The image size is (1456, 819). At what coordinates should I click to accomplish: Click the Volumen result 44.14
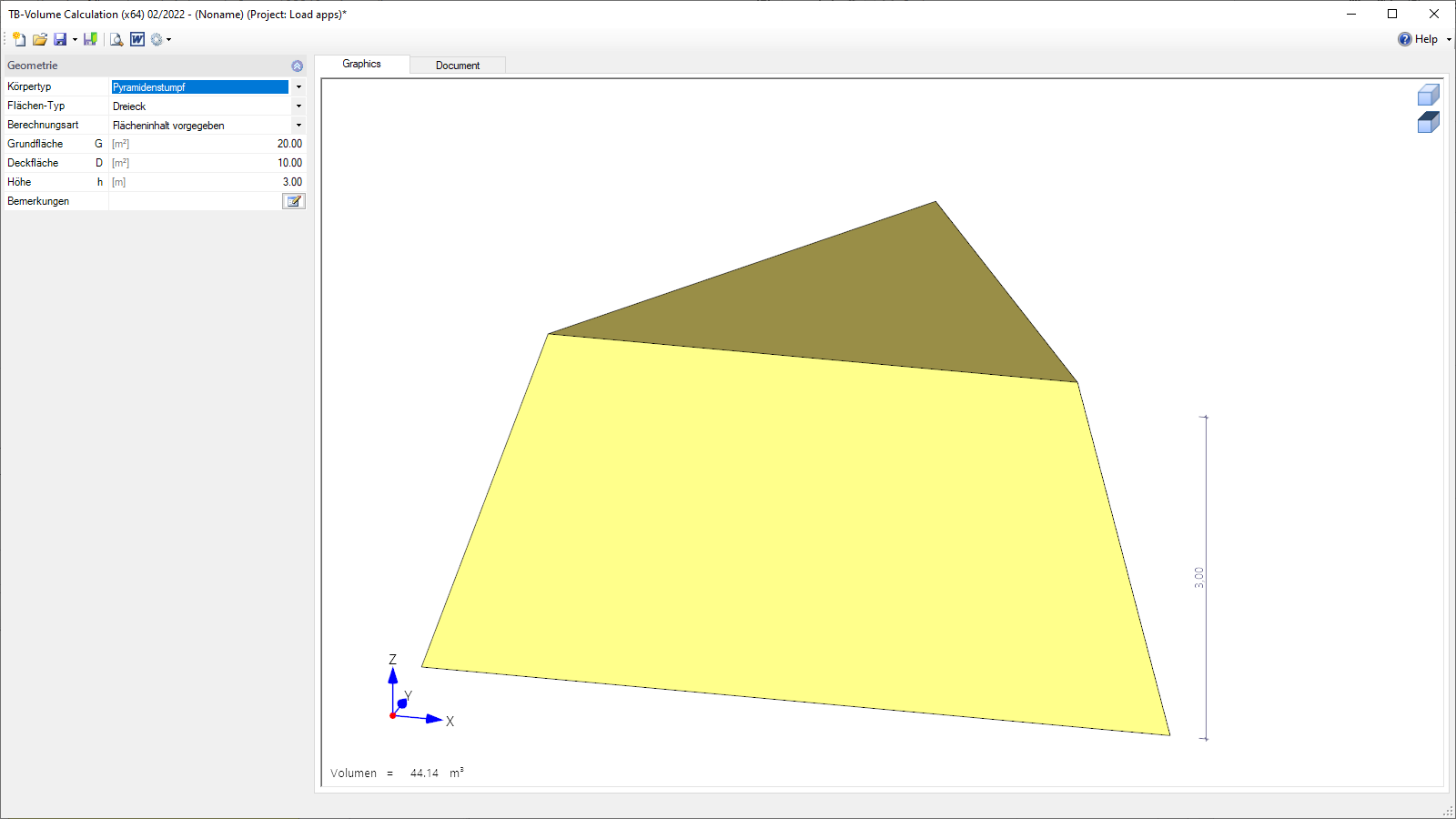pos(424,773)
